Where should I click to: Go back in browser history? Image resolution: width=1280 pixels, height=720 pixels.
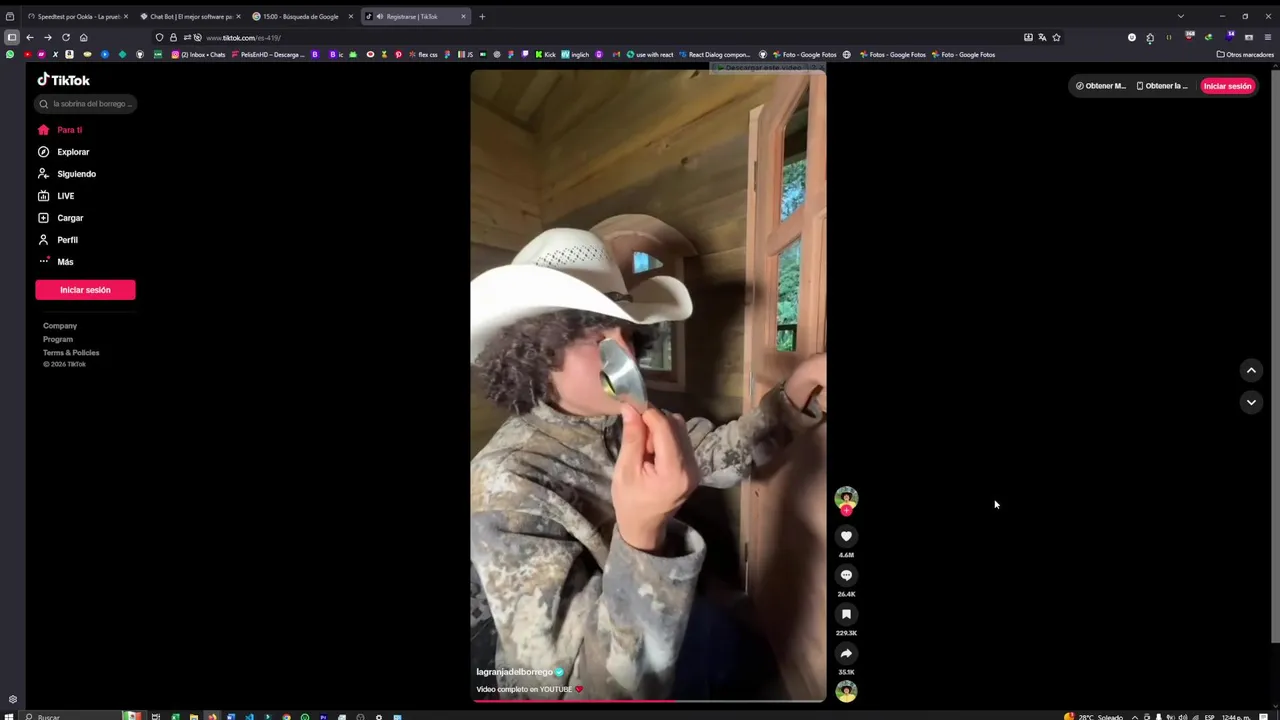[30, 38]
